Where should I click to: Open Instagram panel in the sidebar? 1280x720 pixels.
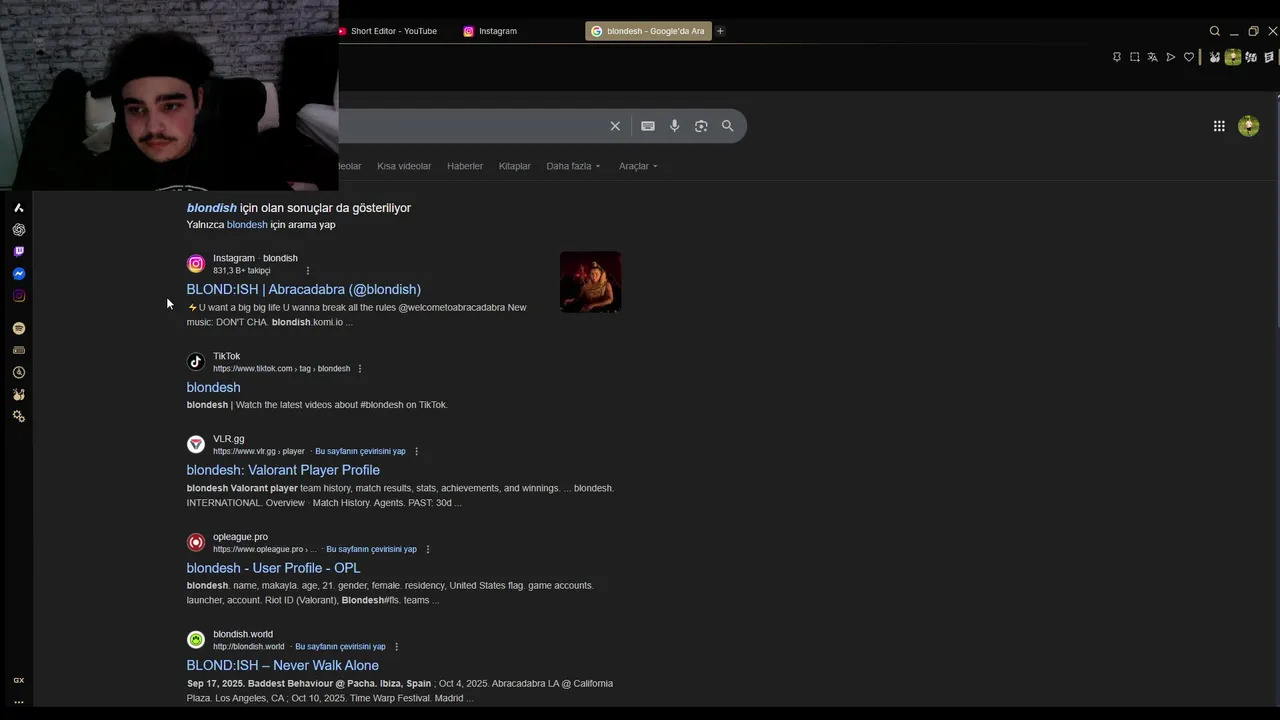pyautogui.click(x=18, y=296)
